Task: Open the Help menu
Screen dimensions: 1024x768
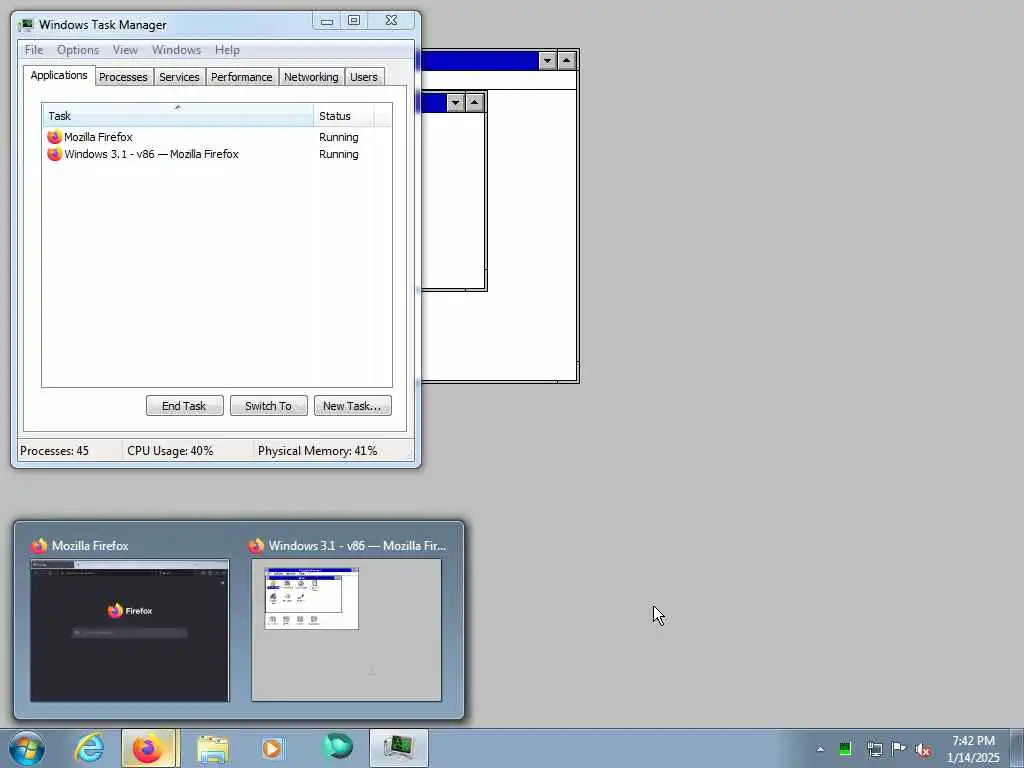Action: click(227, 50)
